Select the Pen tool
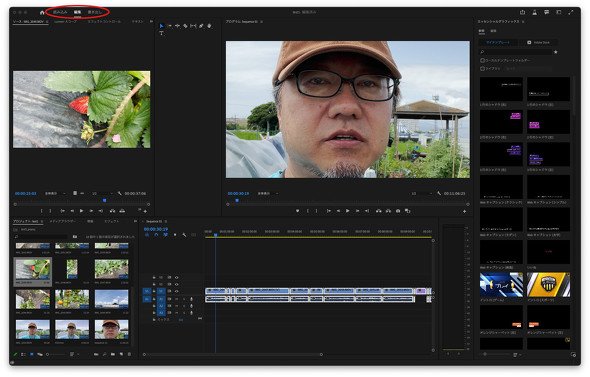This screenshot has height=377, width=590. tap(201, 26)
